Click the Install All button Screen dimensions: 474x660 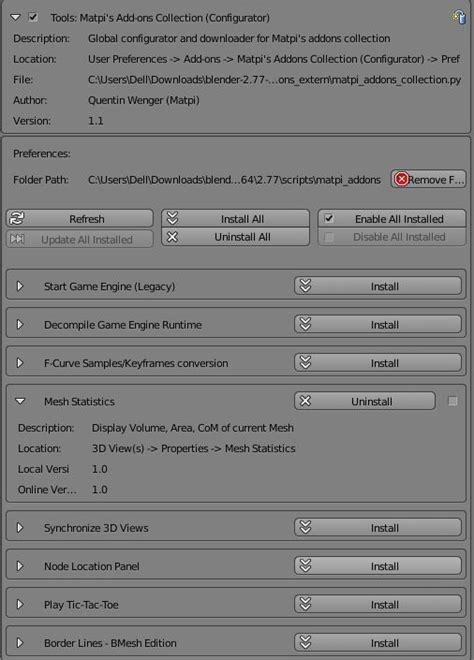click(235, 219)
